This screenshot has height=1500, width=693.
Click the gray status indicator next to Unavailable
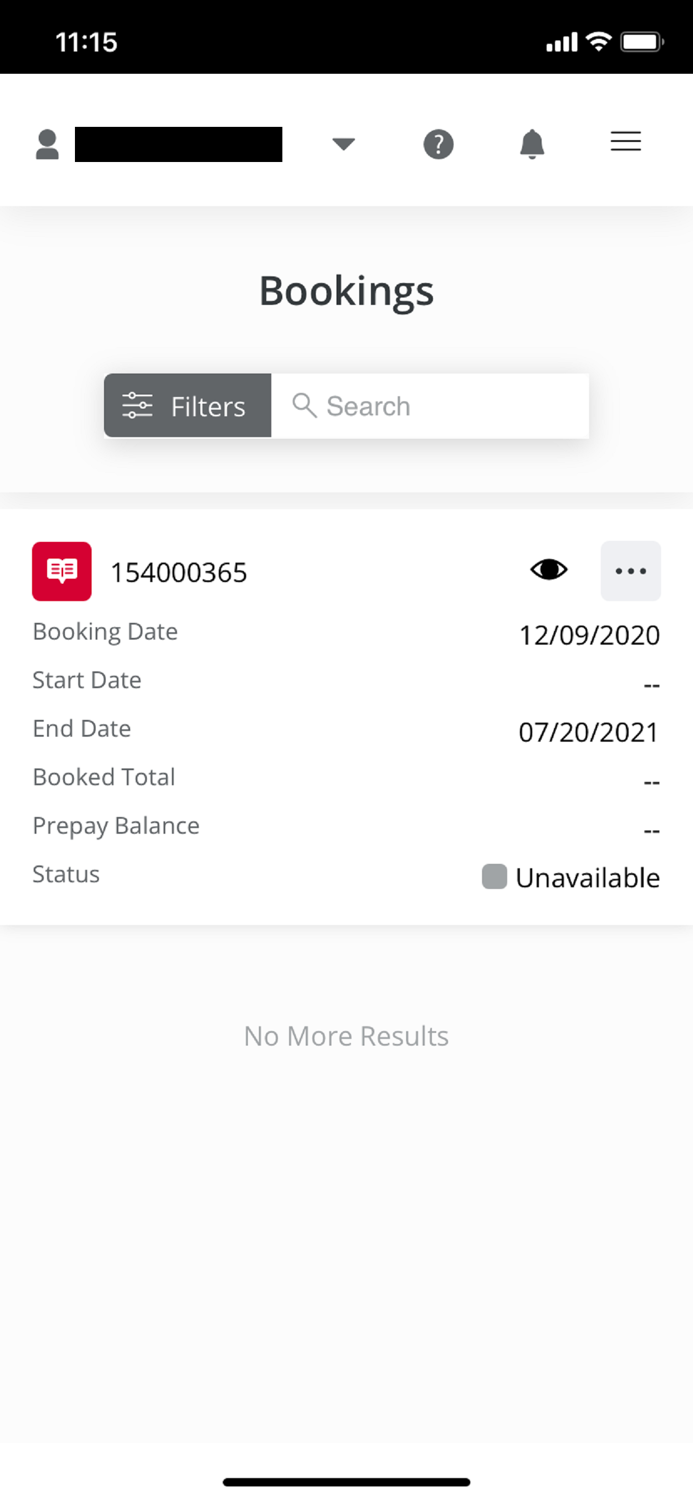point(495,876)
